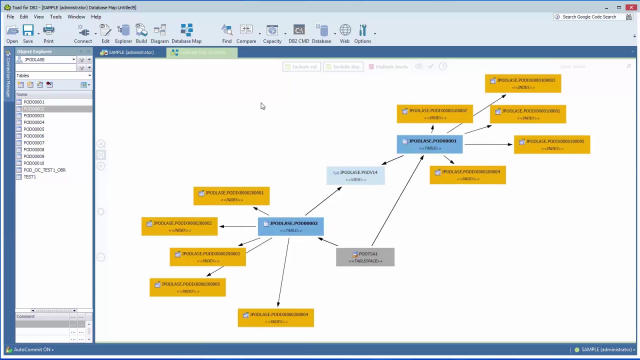Click the top zoom icon on diagram edge
The width and height of the screenshot is (640, 360).
101,144
